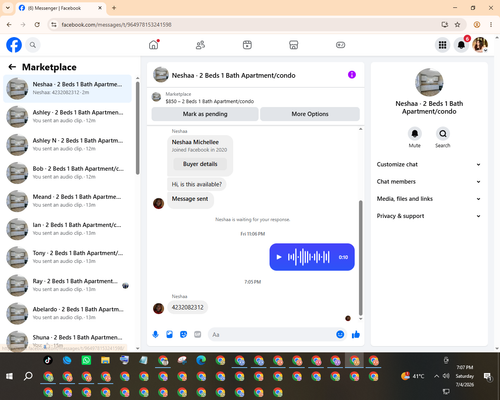This screenshot has height=400, width=500.
Task: View site information icon in address bar
Action: coord(54,25)
